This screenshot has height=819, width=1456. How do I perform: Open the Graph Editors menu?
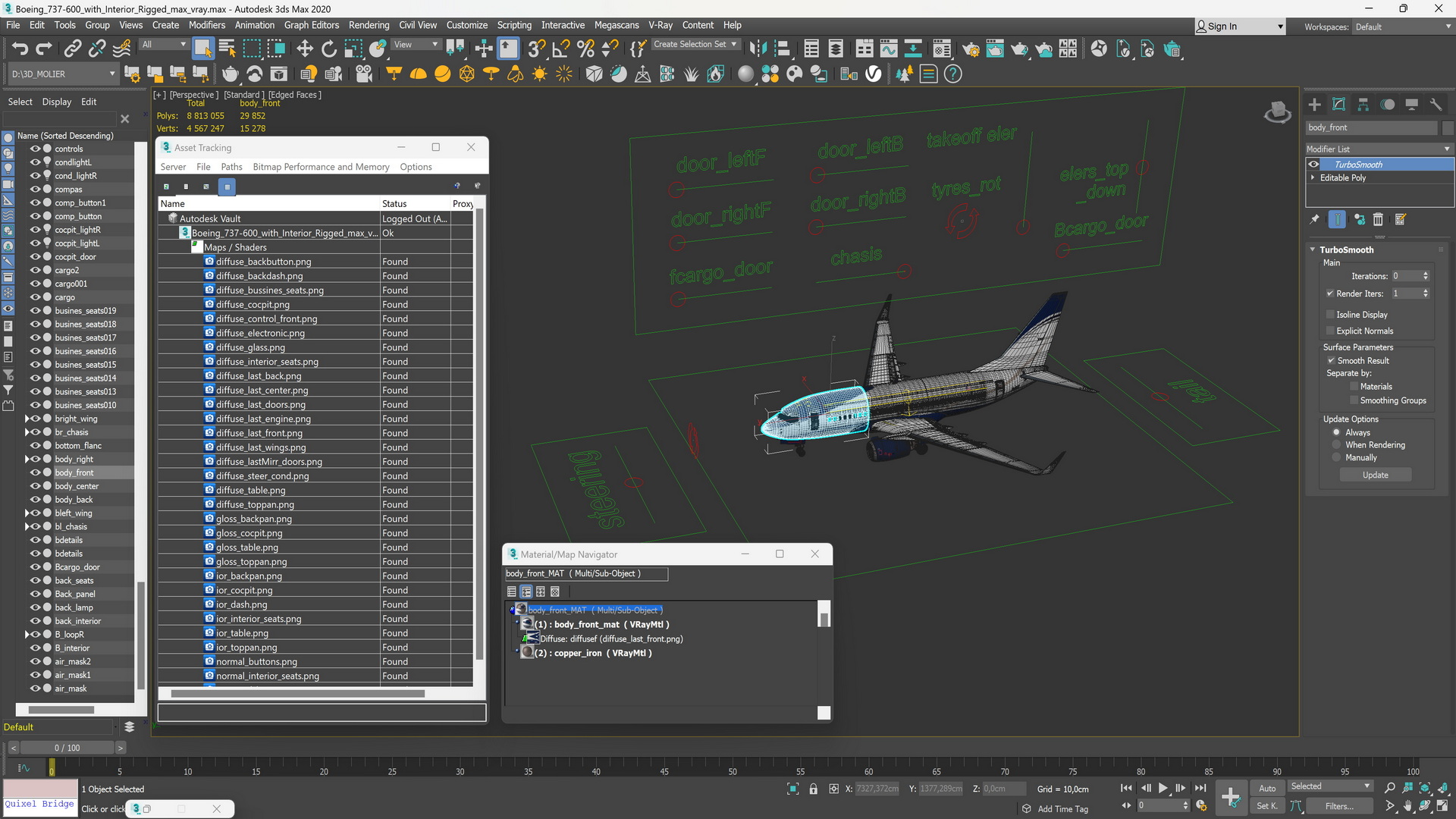pos(312,25)
